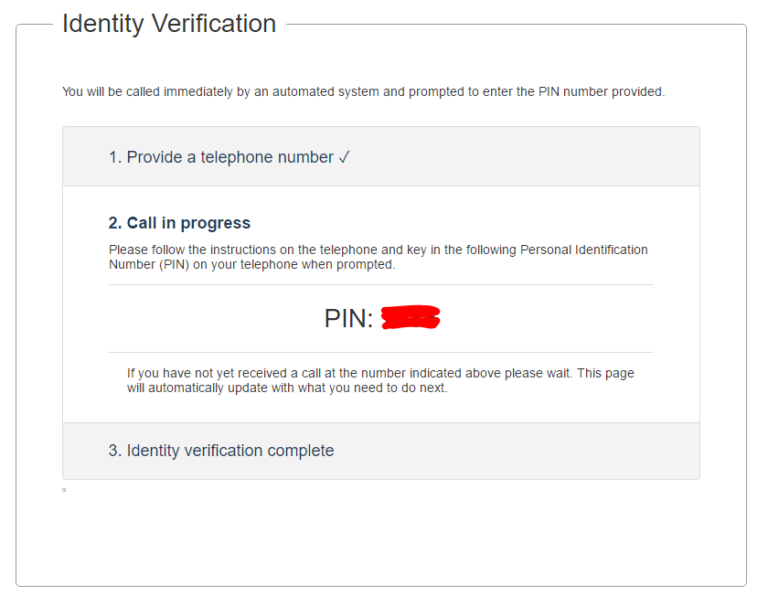Viewport: 768px width, 606px height.
Task: Click the "PIN:" label text
Action: pyautogui.click(x=348, y=318)
